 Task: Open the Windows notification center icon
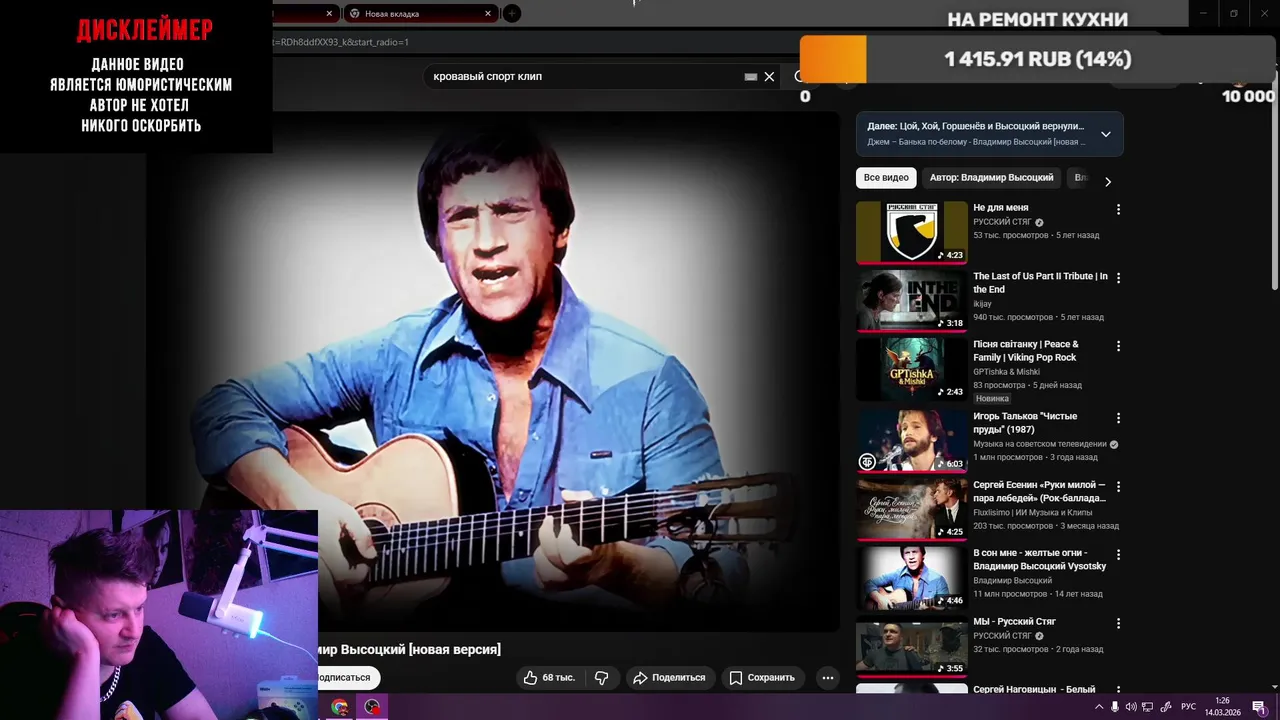click(x=1259, y=707)
